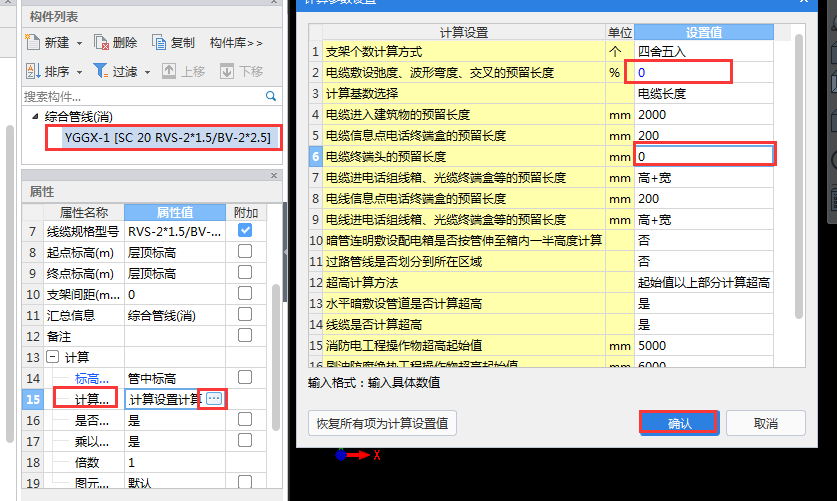This screenshot has height=501, width=837.
Task: Click the 复制 copy component icon
Action: click(x=159, y=42)
